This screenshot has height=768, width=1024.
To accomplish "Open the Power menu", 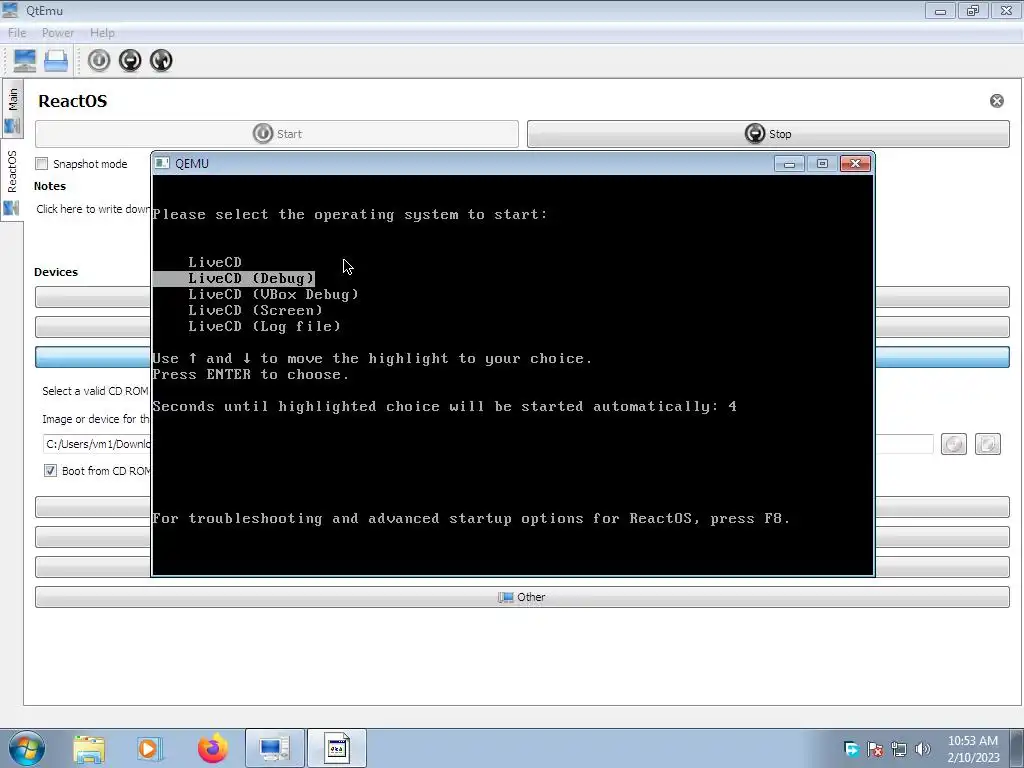I will 57,33.
